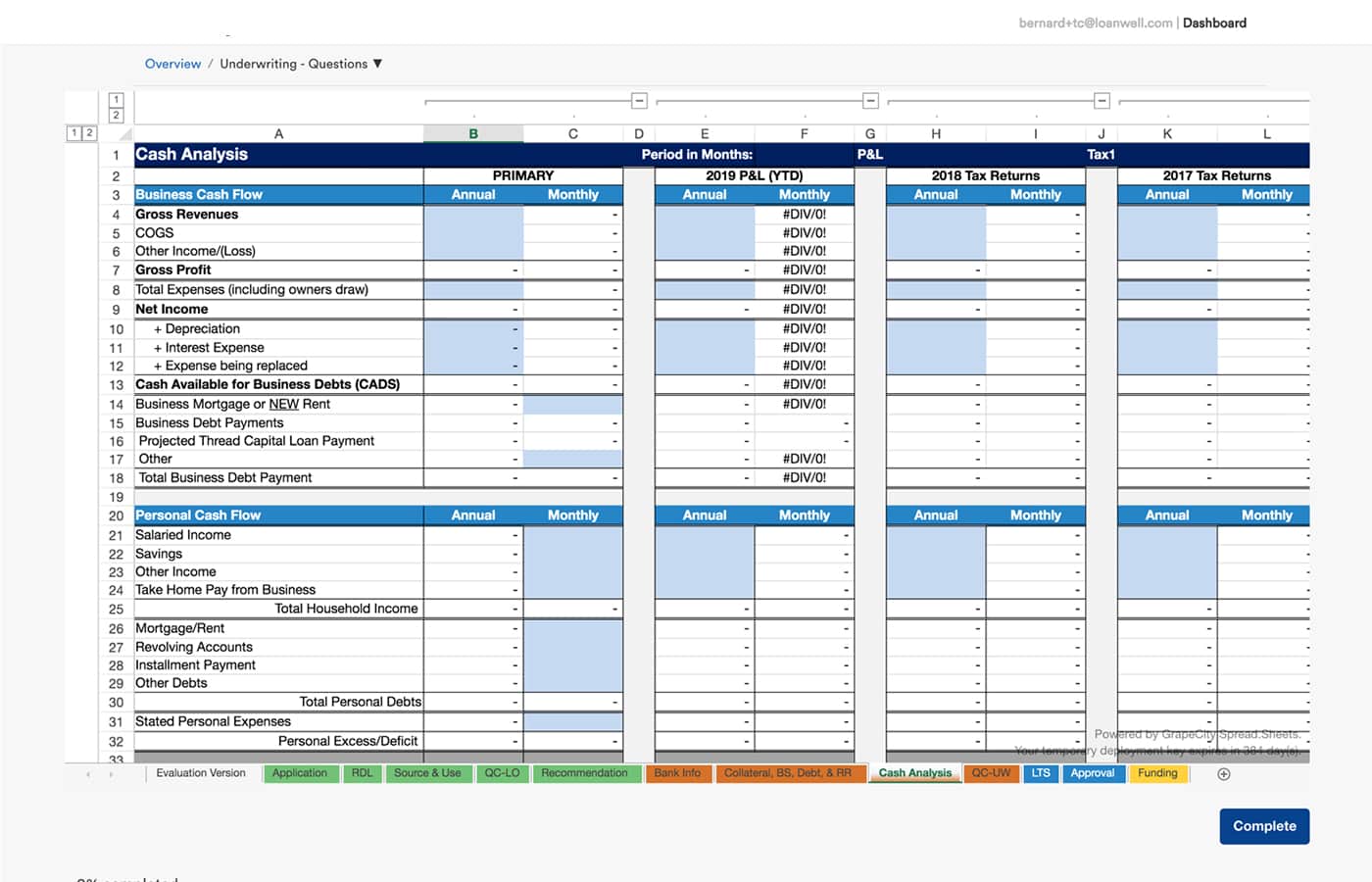Click Salaried Income PRIMARY Monthly input cell
The image size is (1372, 882).
click(x=573, y=535)
